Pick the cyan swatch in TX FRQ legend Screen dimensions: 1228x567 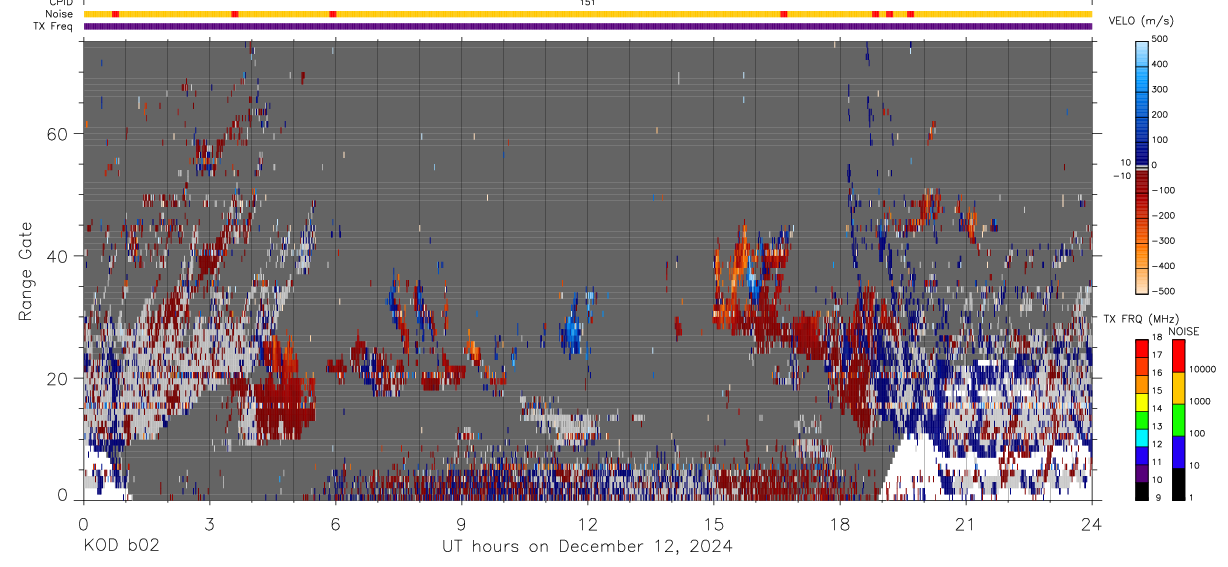(x=1142, y=438)
